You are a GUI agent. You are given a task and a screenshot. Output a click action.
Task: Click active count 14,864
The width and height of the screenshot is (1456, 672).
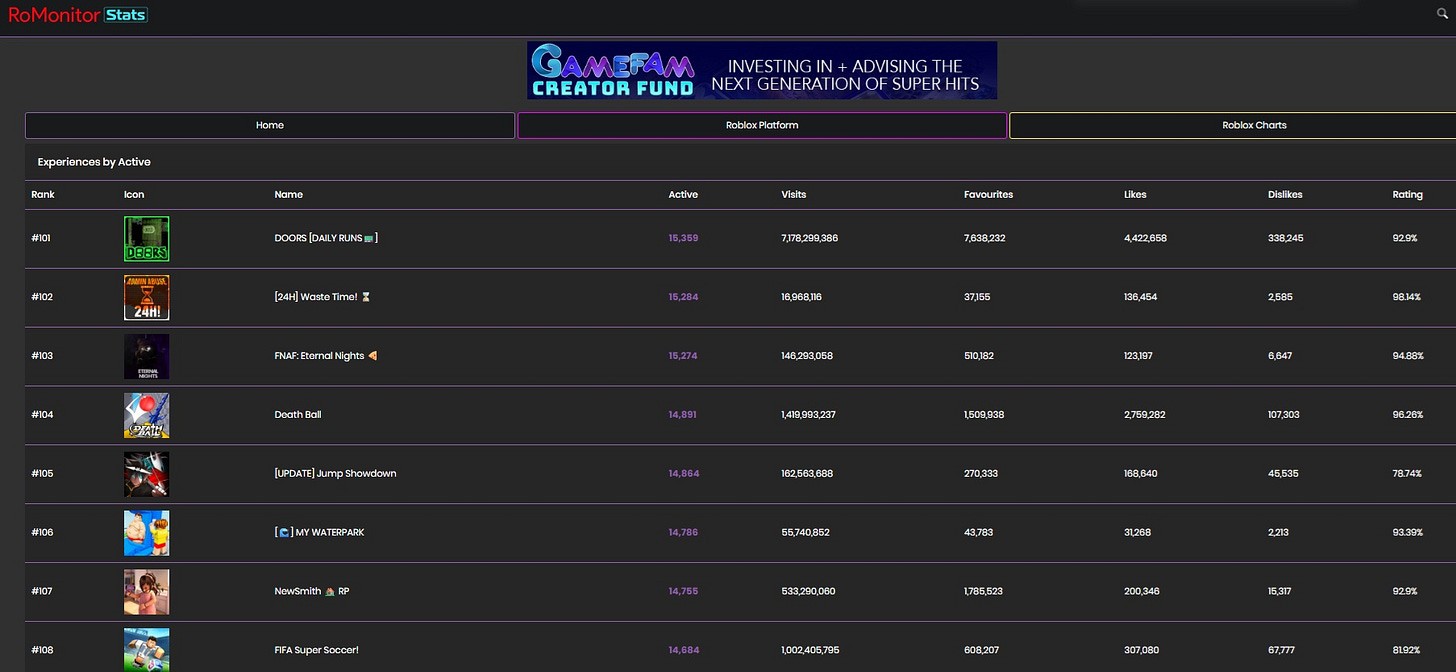tap(684, 473)
